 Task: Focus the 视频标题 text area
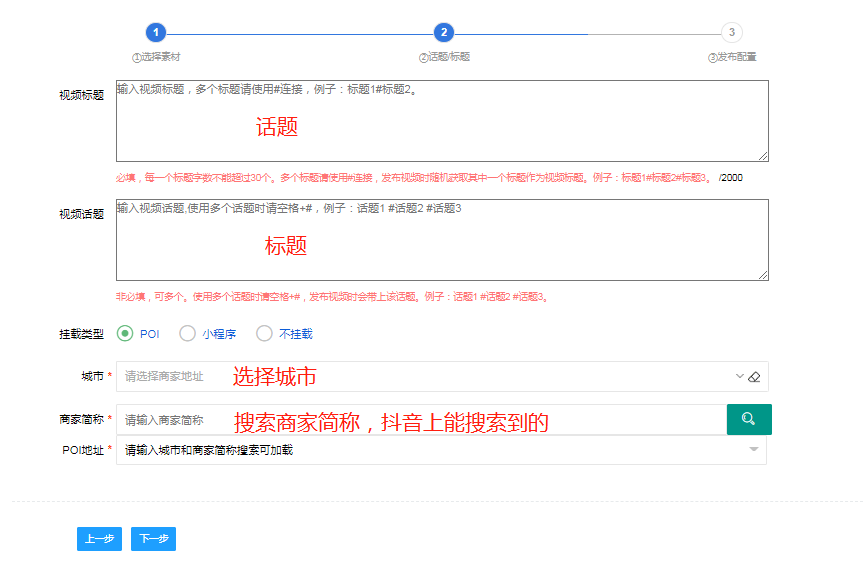point(441,120)
